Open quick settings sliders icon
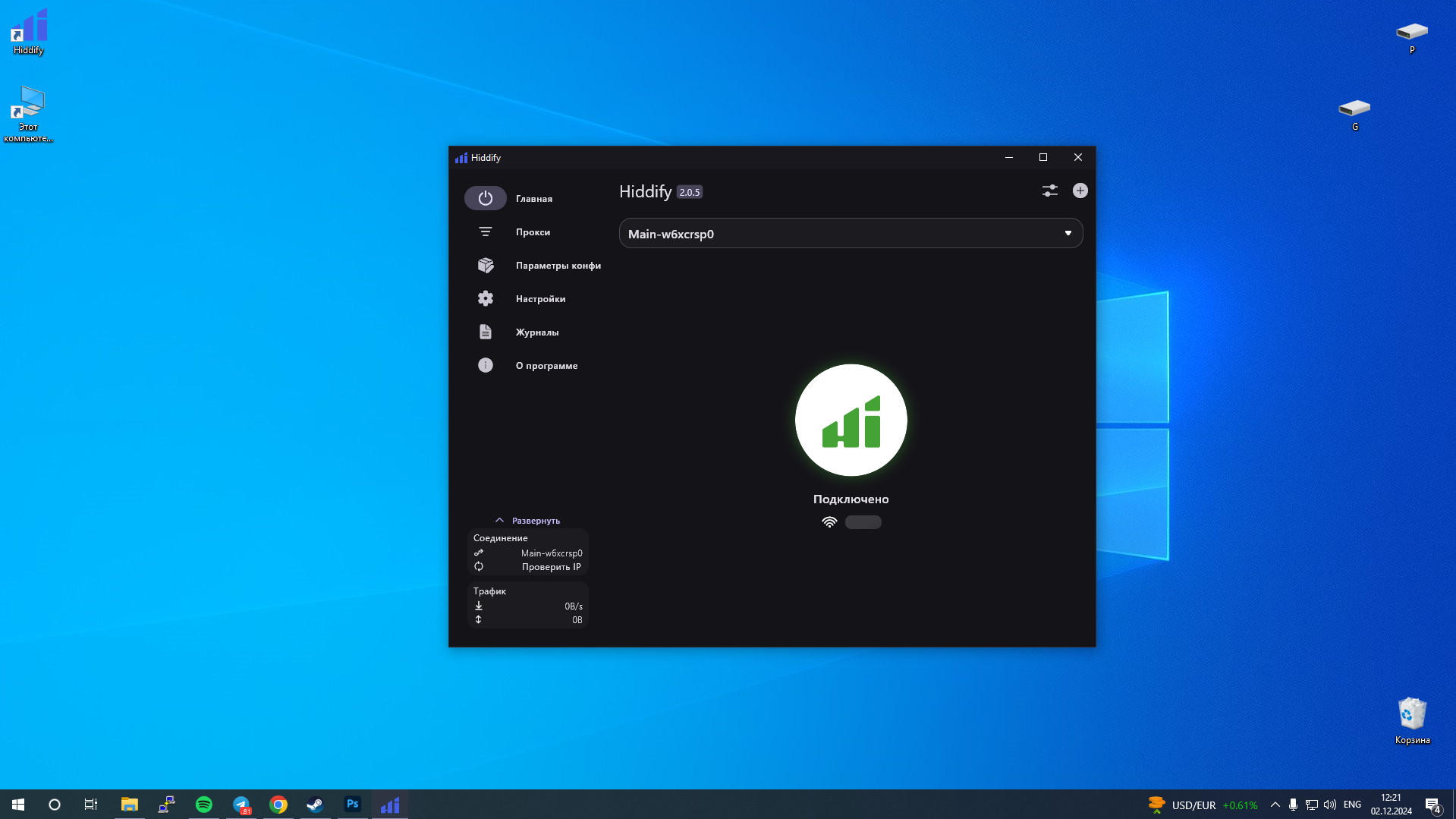 pyautogui.click(x=1049, y=191)
